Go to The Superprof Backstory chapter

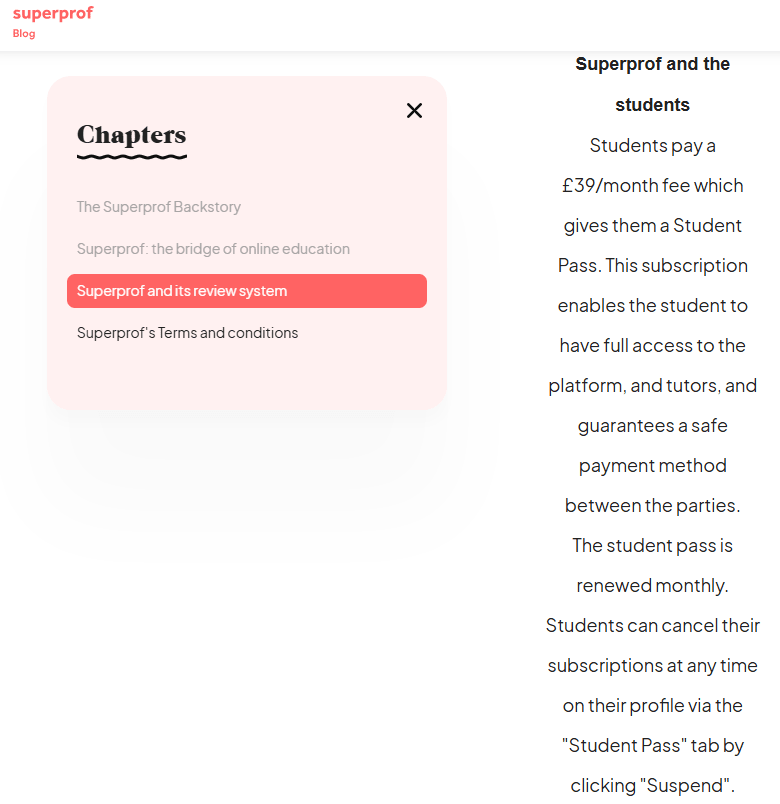159,207
